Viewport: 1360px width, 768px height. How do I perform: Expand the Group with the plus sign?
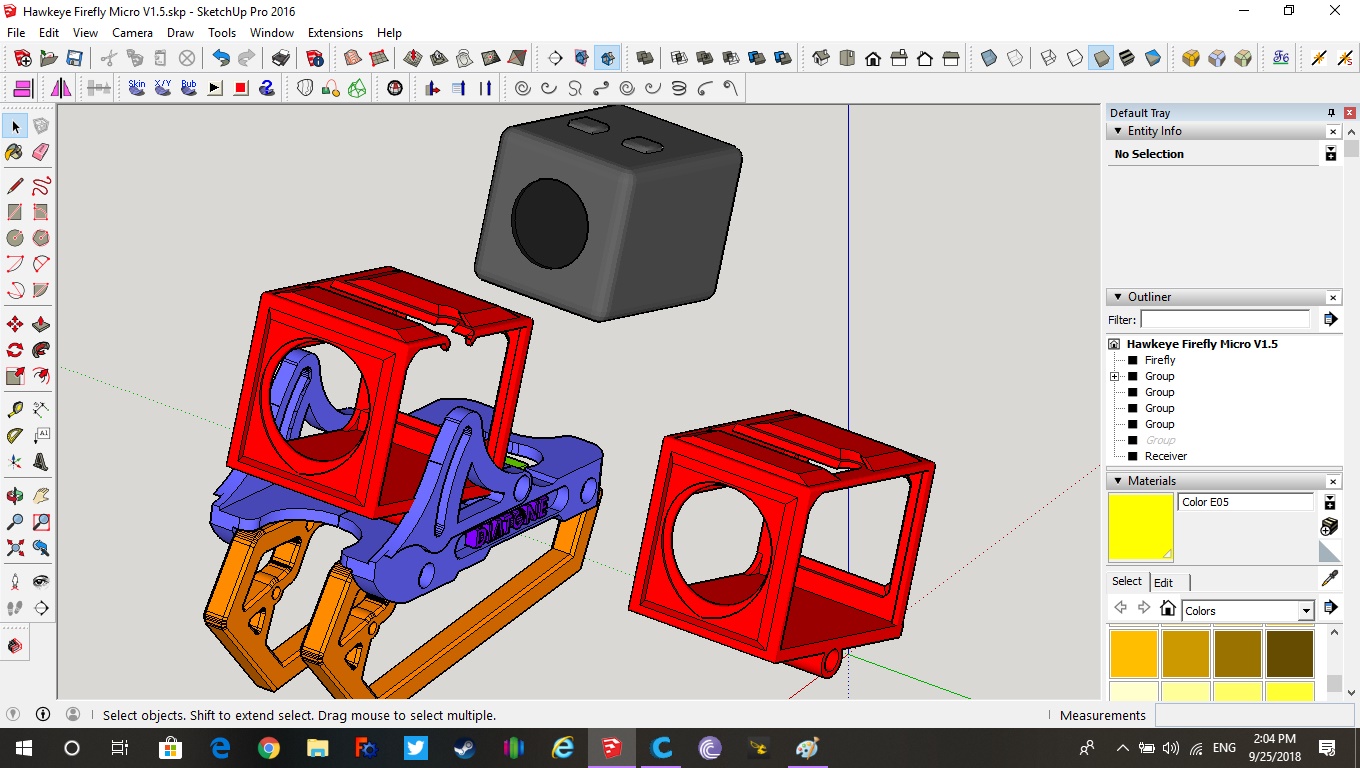(x=1114, y=376)
